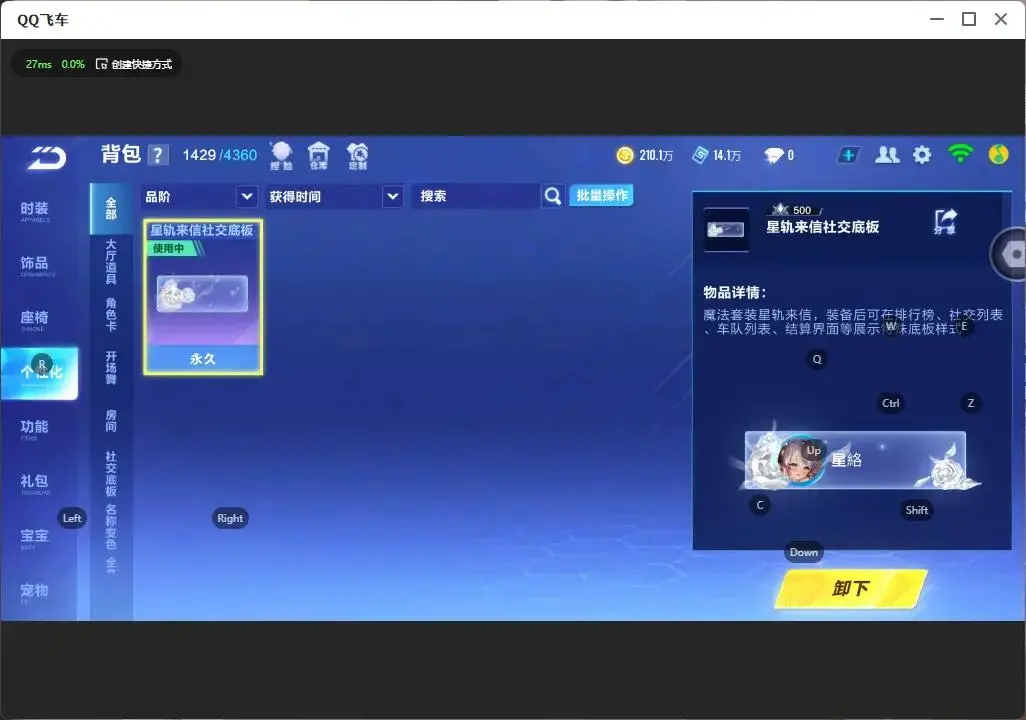Select the 角色卡 character card sub-tab
This screenshot has height=720, width=1026.
coord(111,315)
